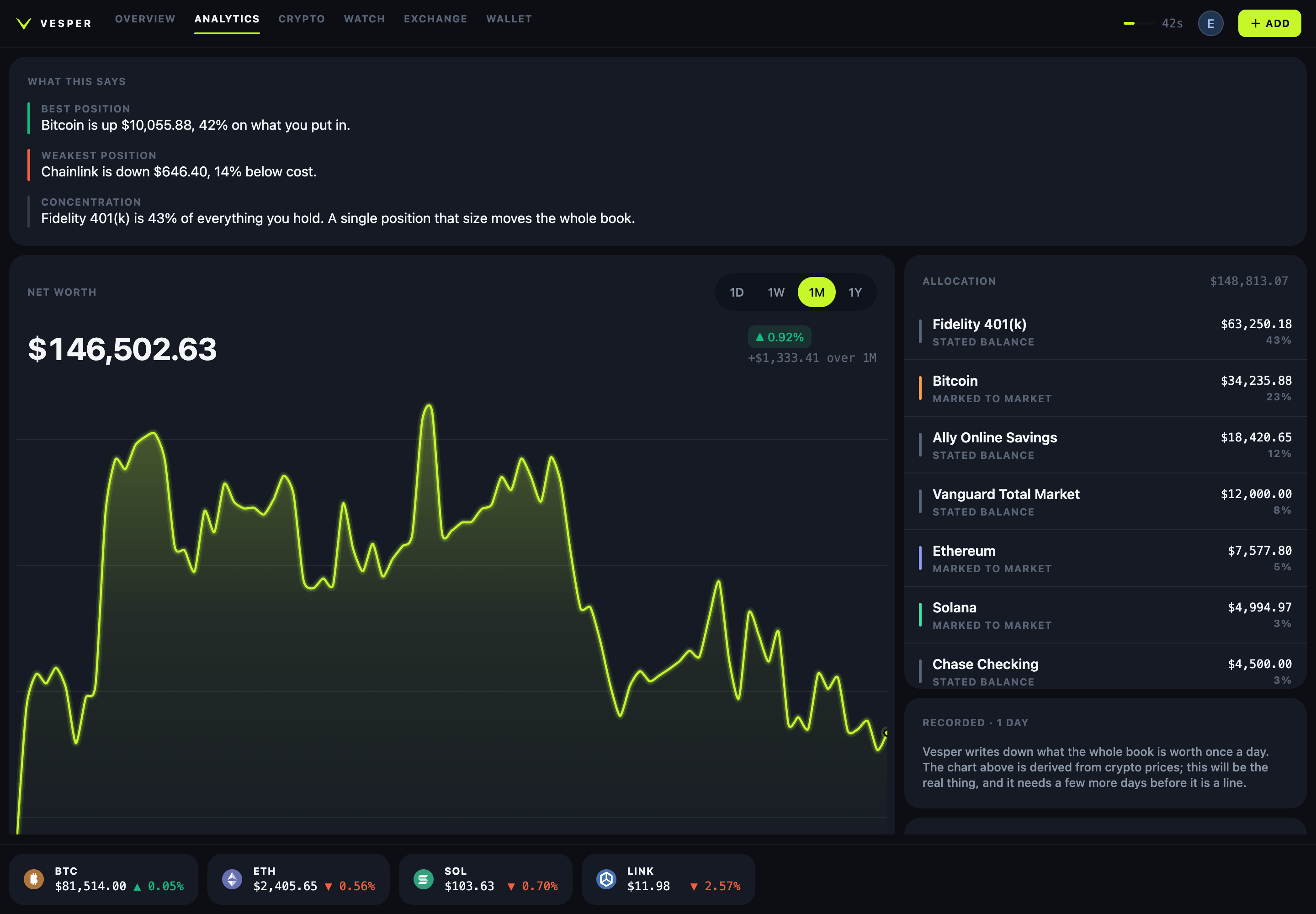Select the 1Y time range
The height and width of the screenshot is (914, 1316).
pyautogui.click(x=854, y=292)
